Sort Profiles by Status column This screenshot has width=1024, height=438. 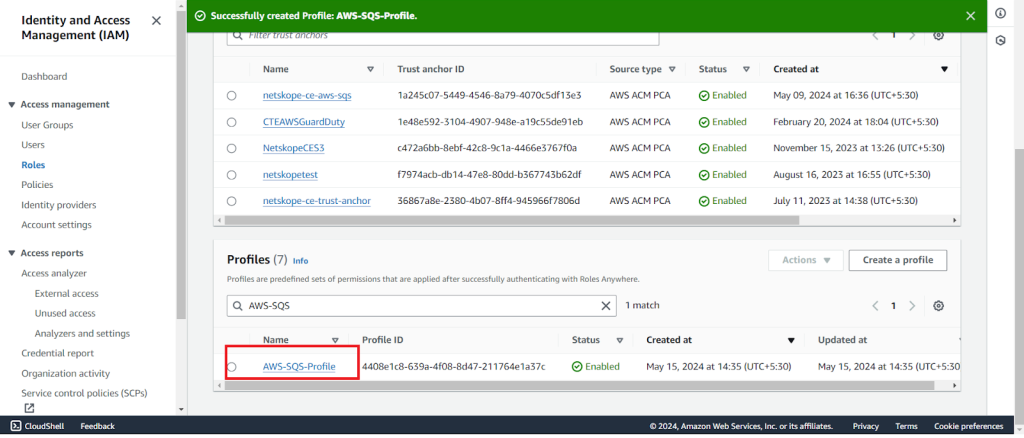click(620, 340)
